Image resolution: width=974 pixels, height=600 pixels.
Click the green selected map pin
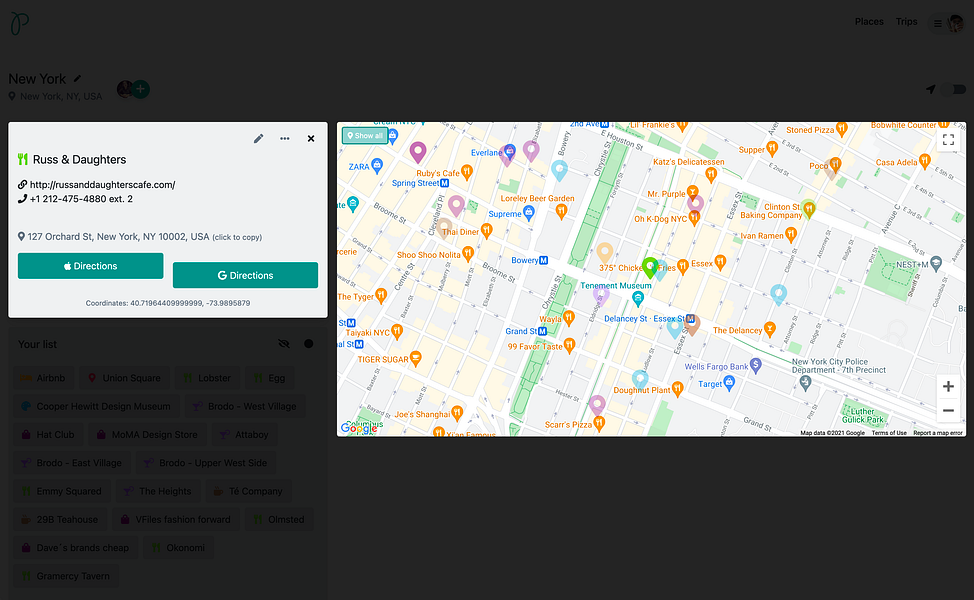[x=650, y=266]
